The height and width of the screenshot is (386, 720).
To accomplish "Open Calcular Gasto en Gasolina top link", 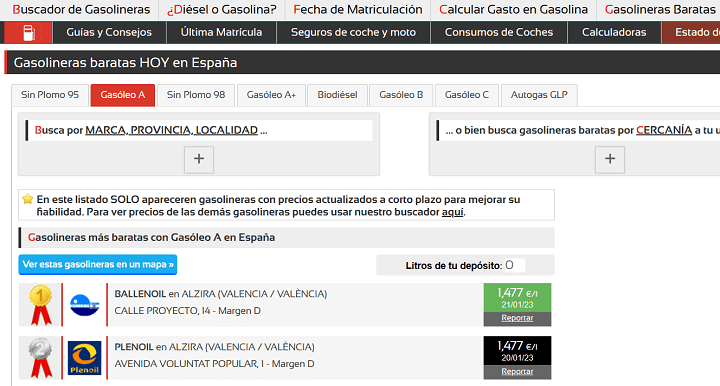I will 513,10.
